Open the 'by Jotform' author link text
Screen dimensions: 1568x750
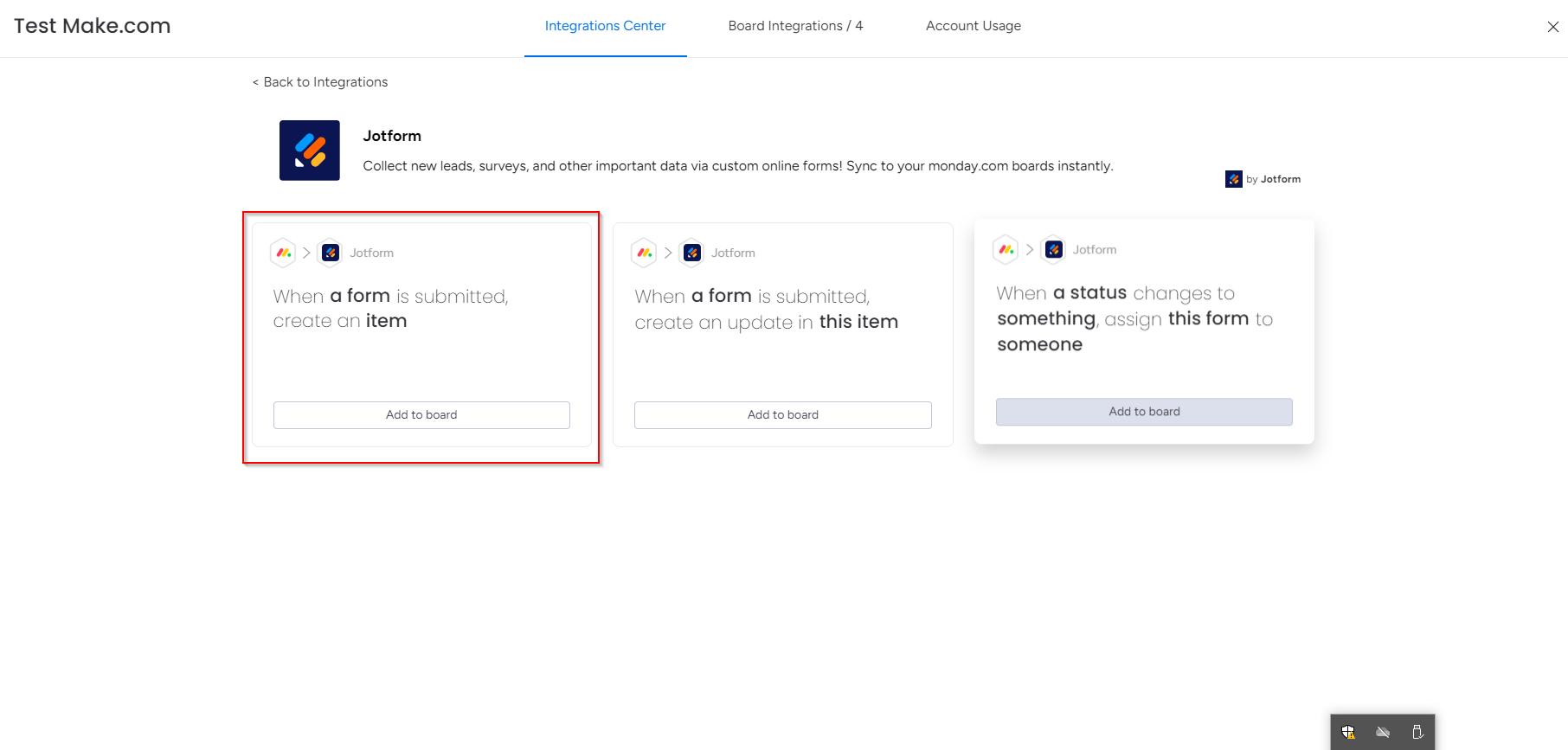coord(1273,179)
